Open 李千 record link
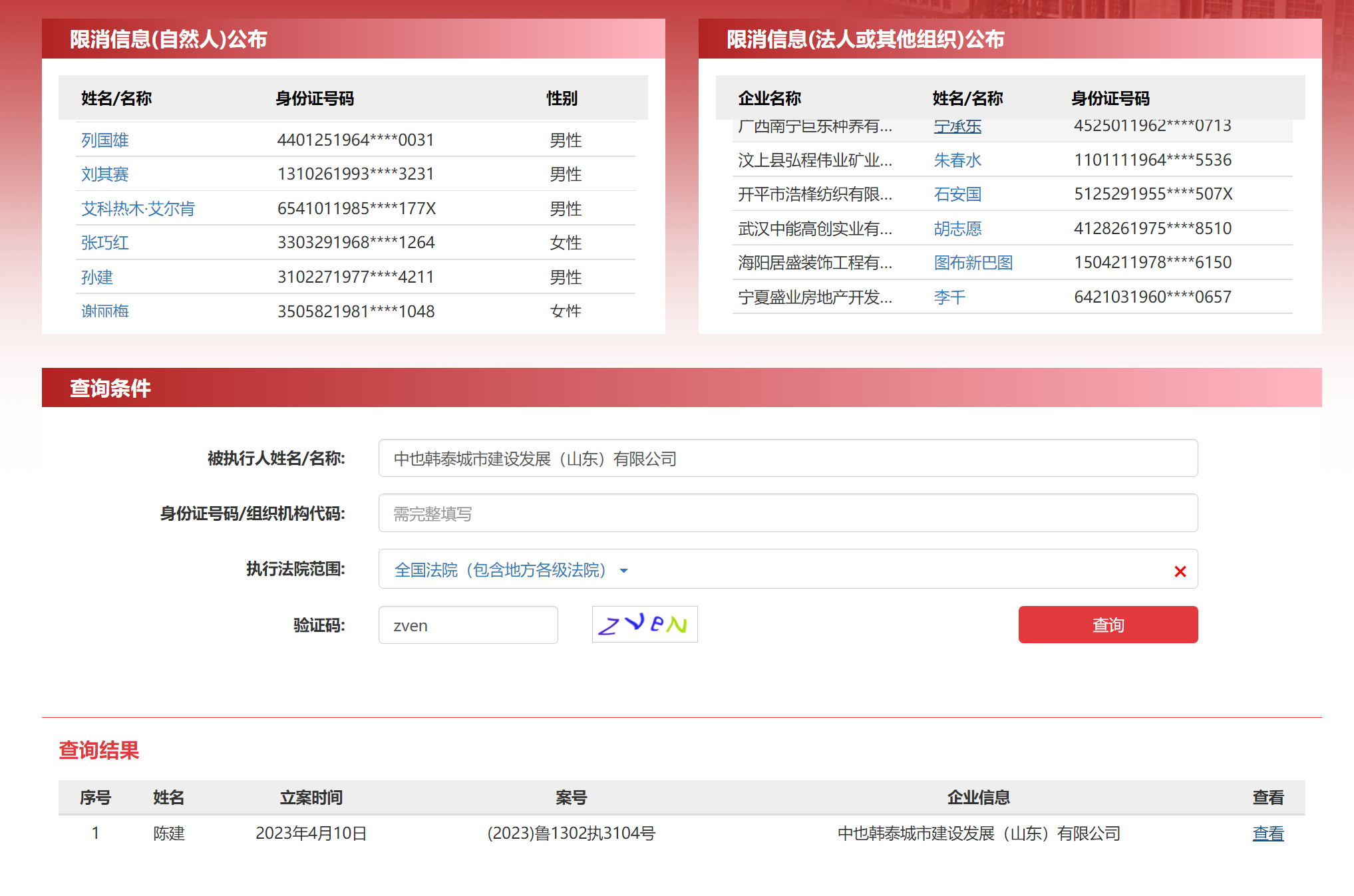Image resolution: width=1354 pixels, height=896 pixels. pyautogui.click(x=949, y=297)
